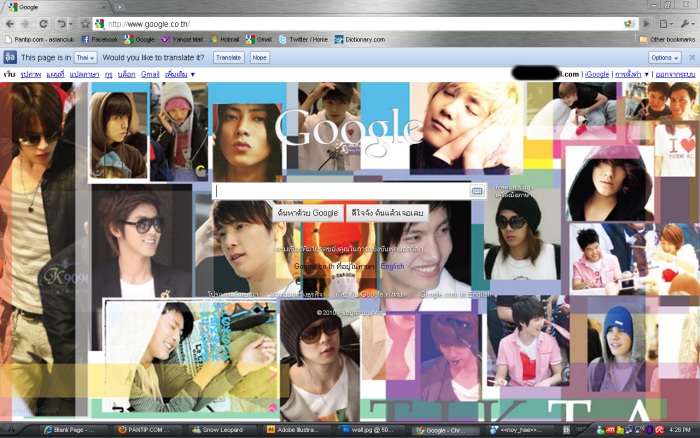Click the รูปภาพ (Images) link
This screenshot has width=700, height=438.
click(x=31, y=74)
